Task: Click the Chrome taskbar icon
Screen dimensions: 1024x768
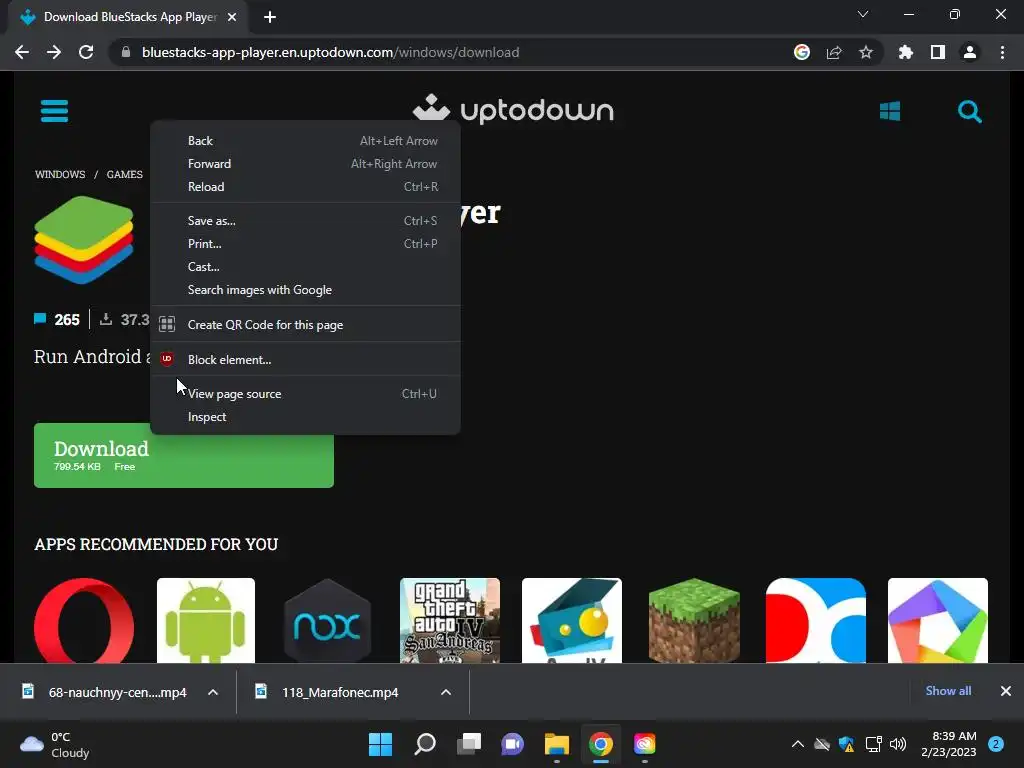Action: 600,744
